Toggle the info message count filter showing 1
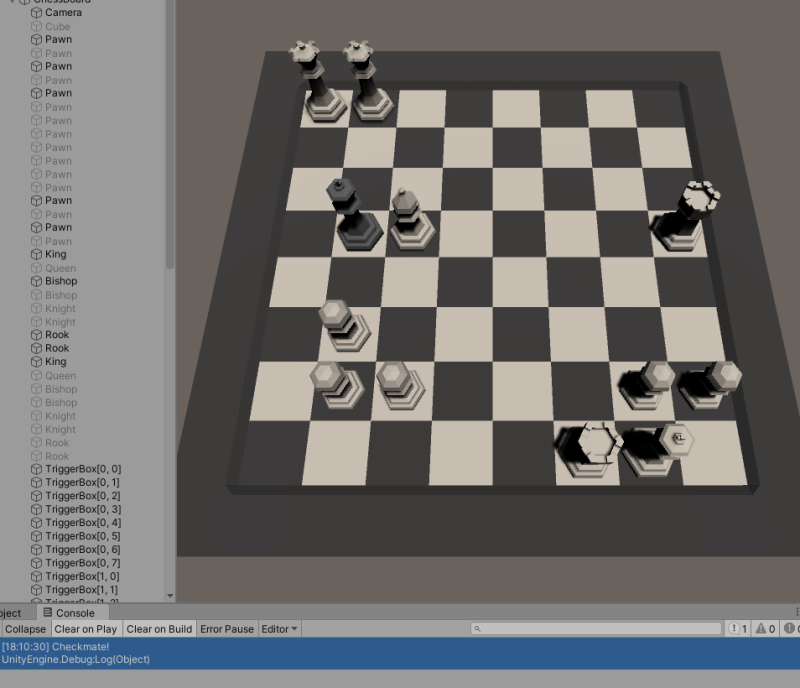800x688 pixels. [738, 629]
